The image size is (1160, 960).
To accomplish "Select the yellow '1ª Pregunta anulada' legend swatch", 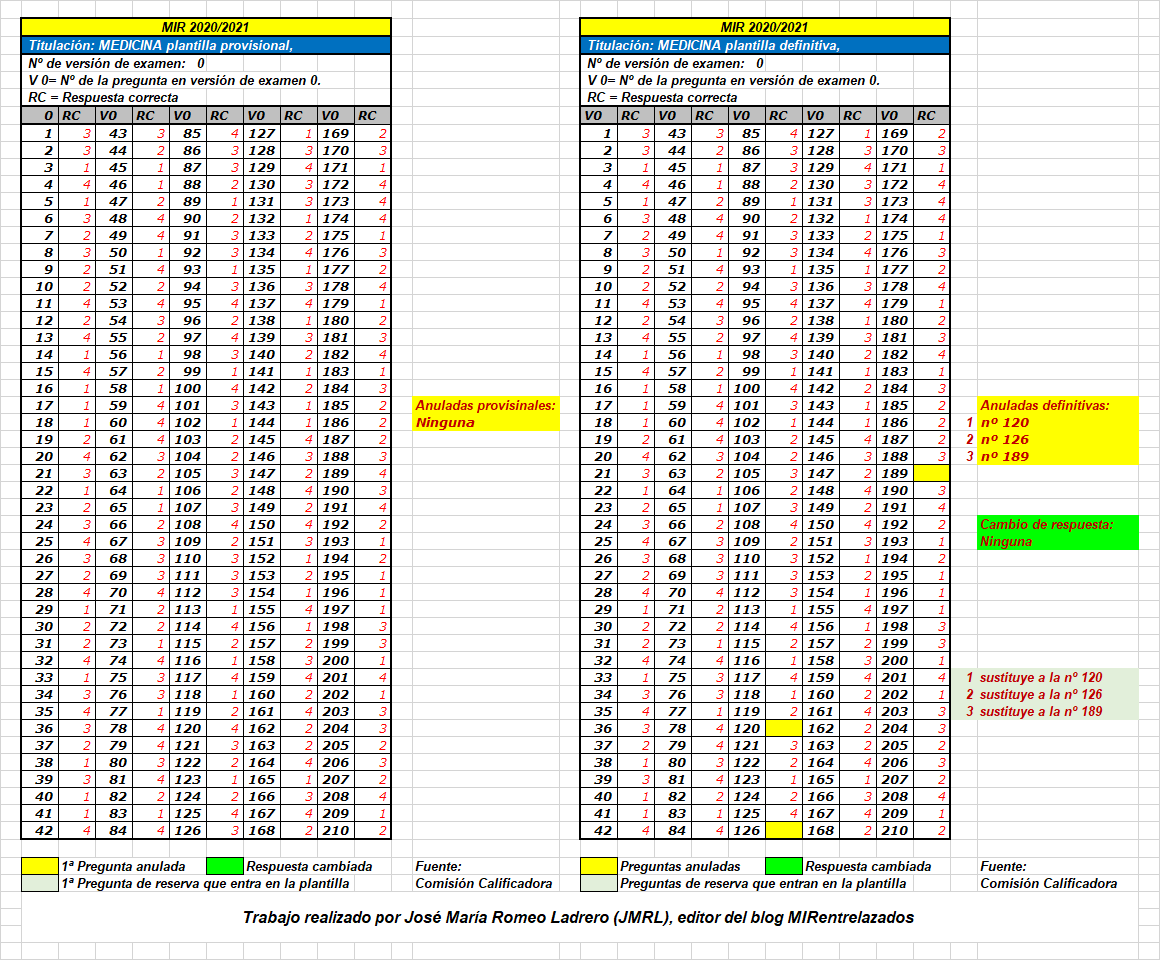I will pyautogui.click(x=39, y=866).
